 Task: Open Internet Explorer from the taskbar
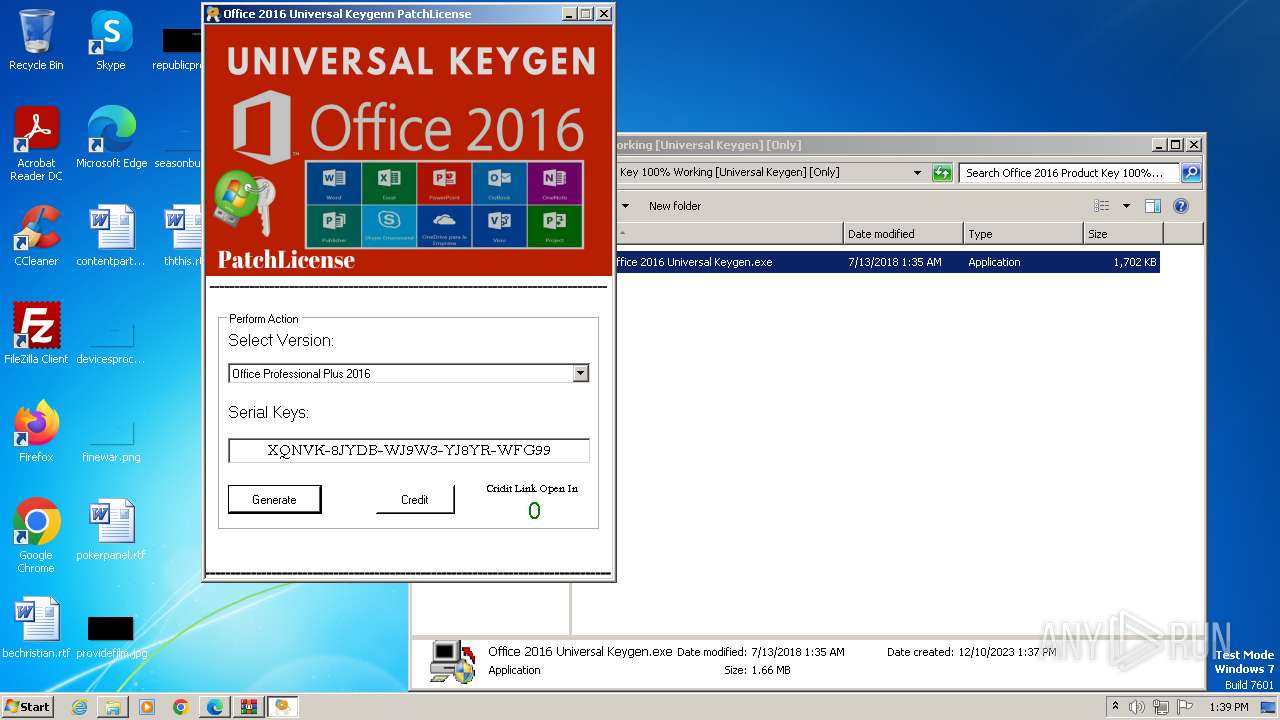coord(79,707)
